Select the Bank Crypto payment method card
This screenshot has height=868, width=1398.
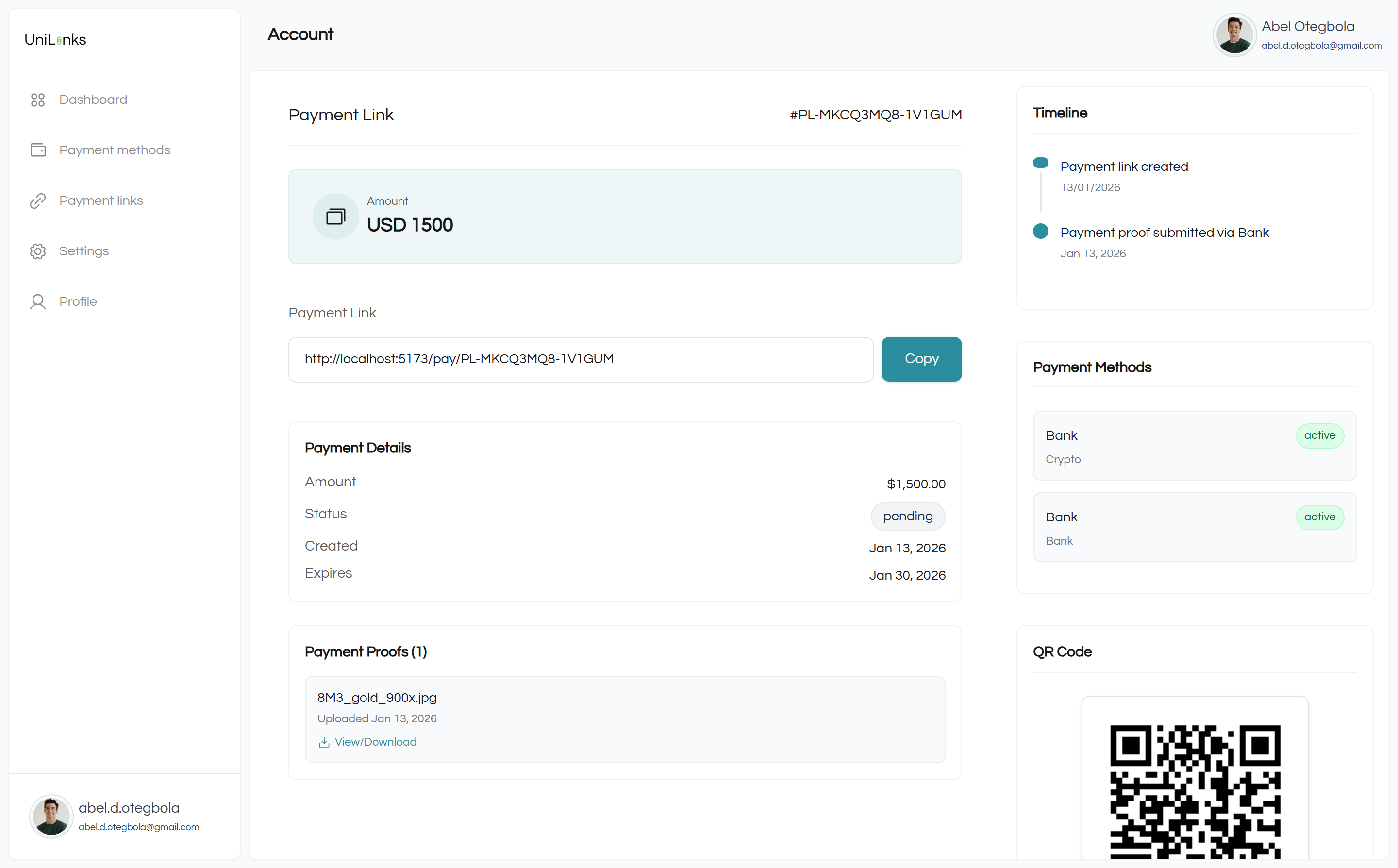coord(1194,446)
